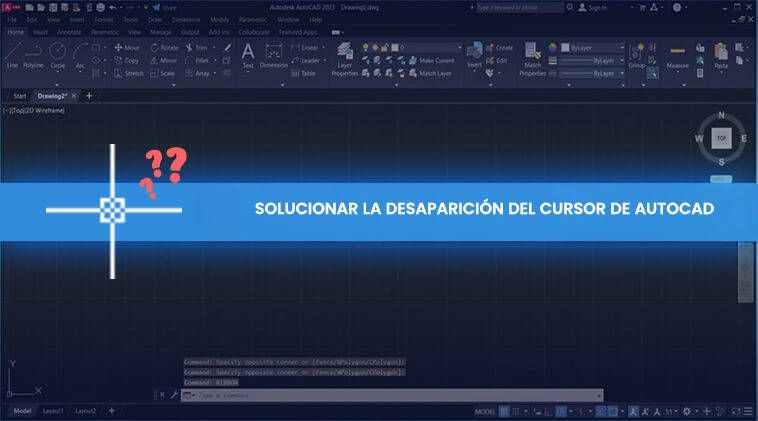Click Sign In
Viewport: 758px width, 421px height.
(593, 7)
